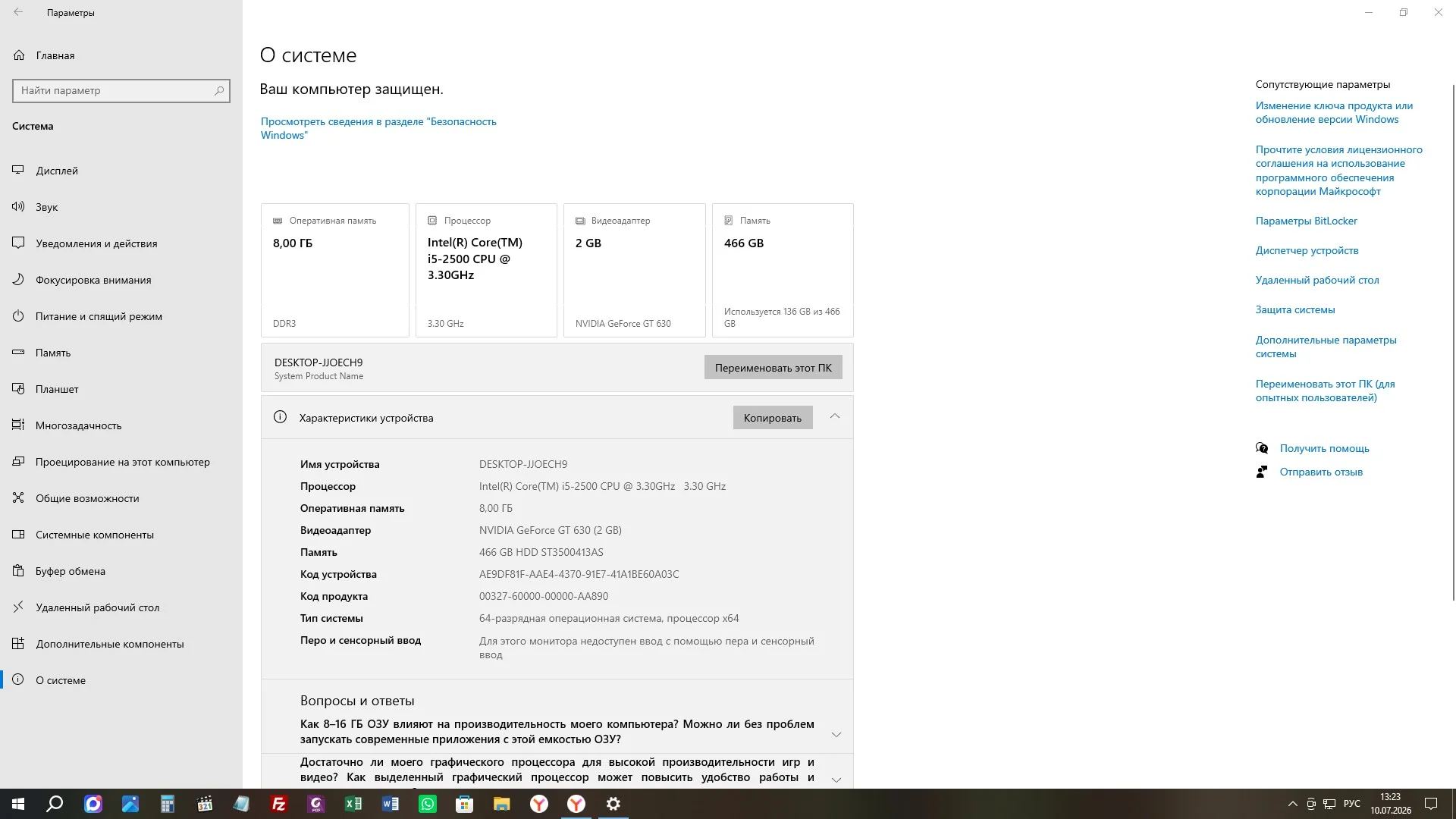The image size is (1456, 819).
Task: Open Microsoft Store from the taskbar
Action: (465, 804)
